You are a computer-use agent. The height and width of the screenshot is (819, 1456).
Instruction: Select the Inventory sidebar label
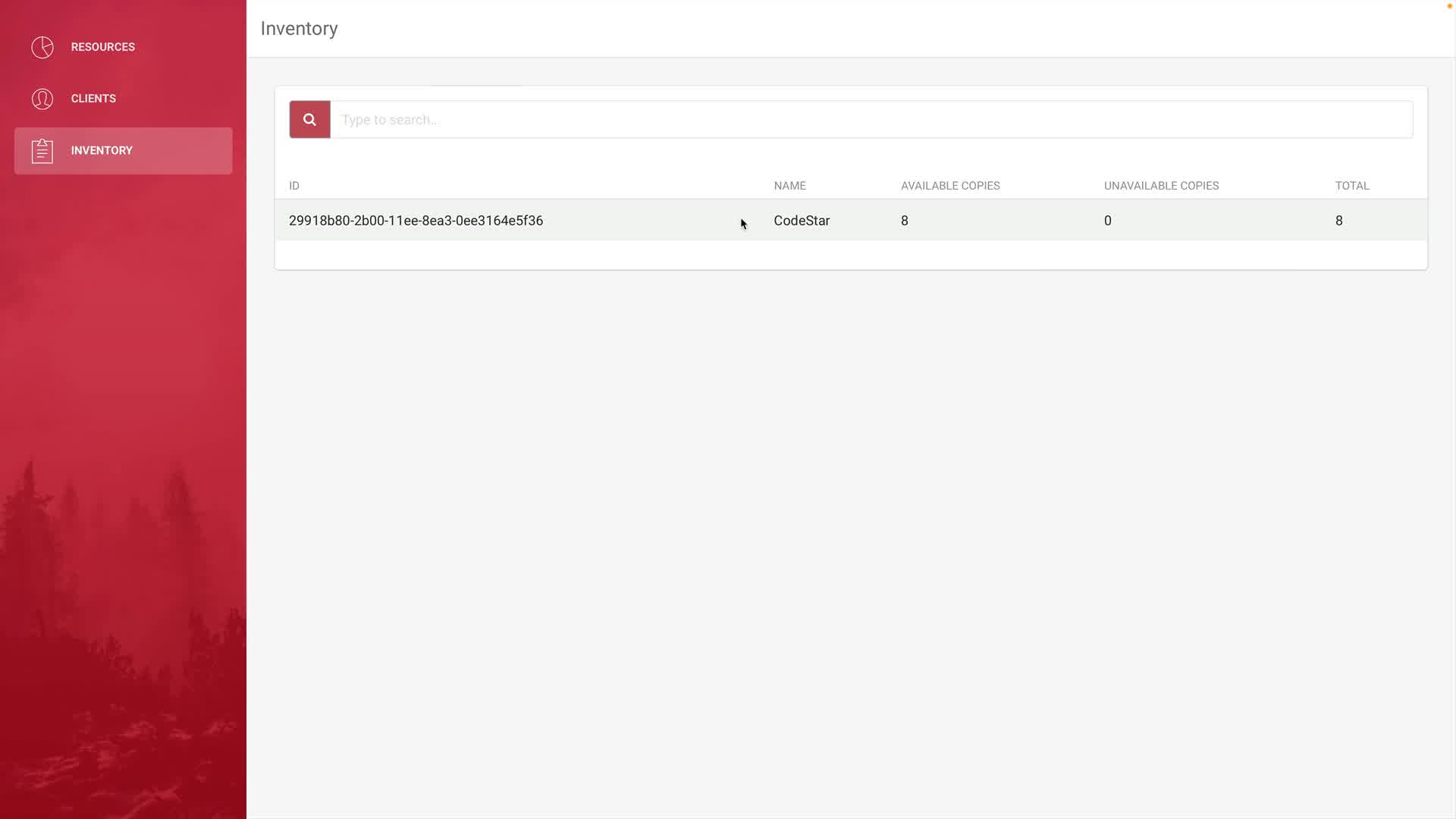102,150
